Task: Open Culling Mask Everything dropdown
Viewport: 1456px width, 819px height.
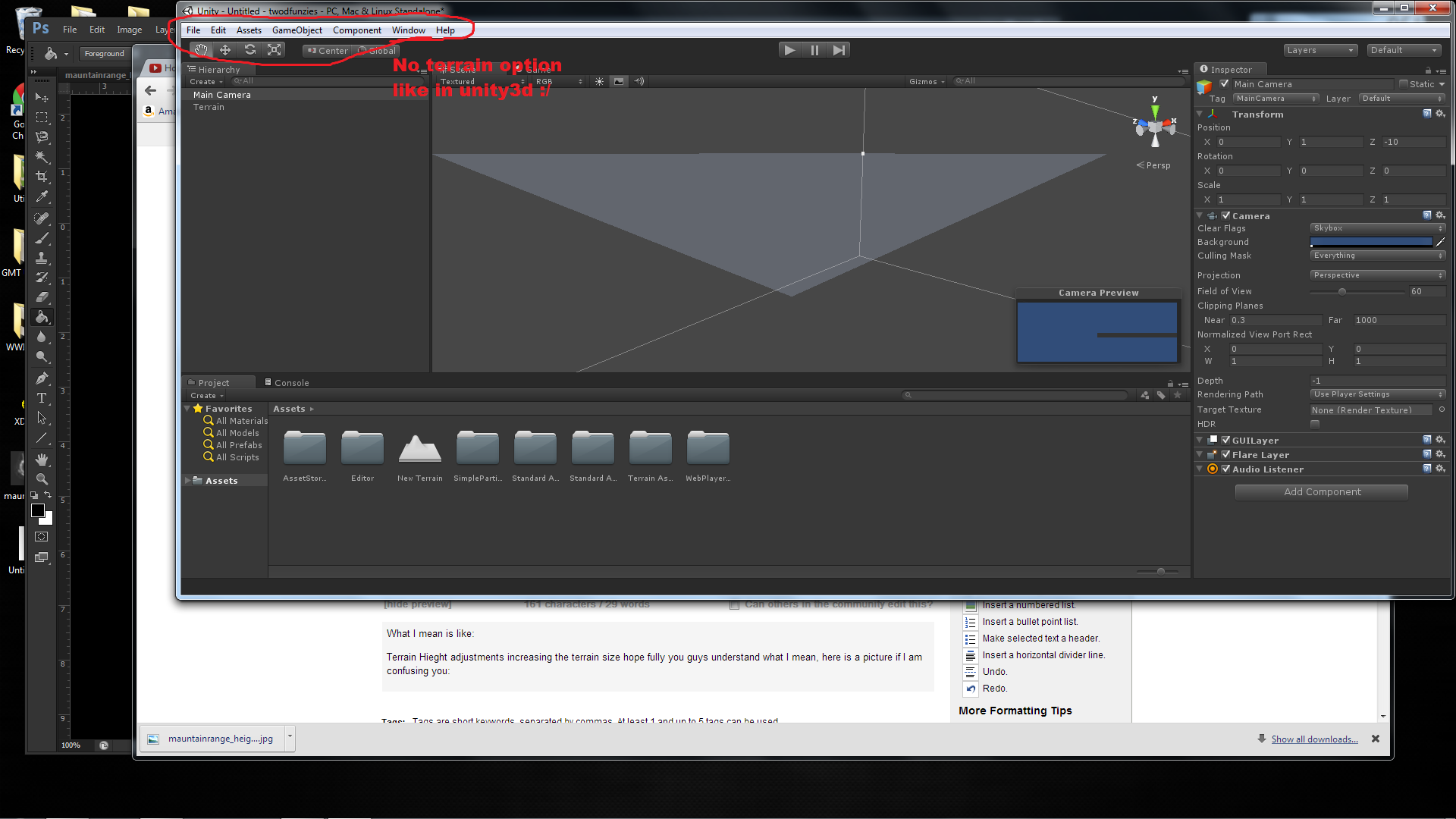Action: pos(1378,256)
